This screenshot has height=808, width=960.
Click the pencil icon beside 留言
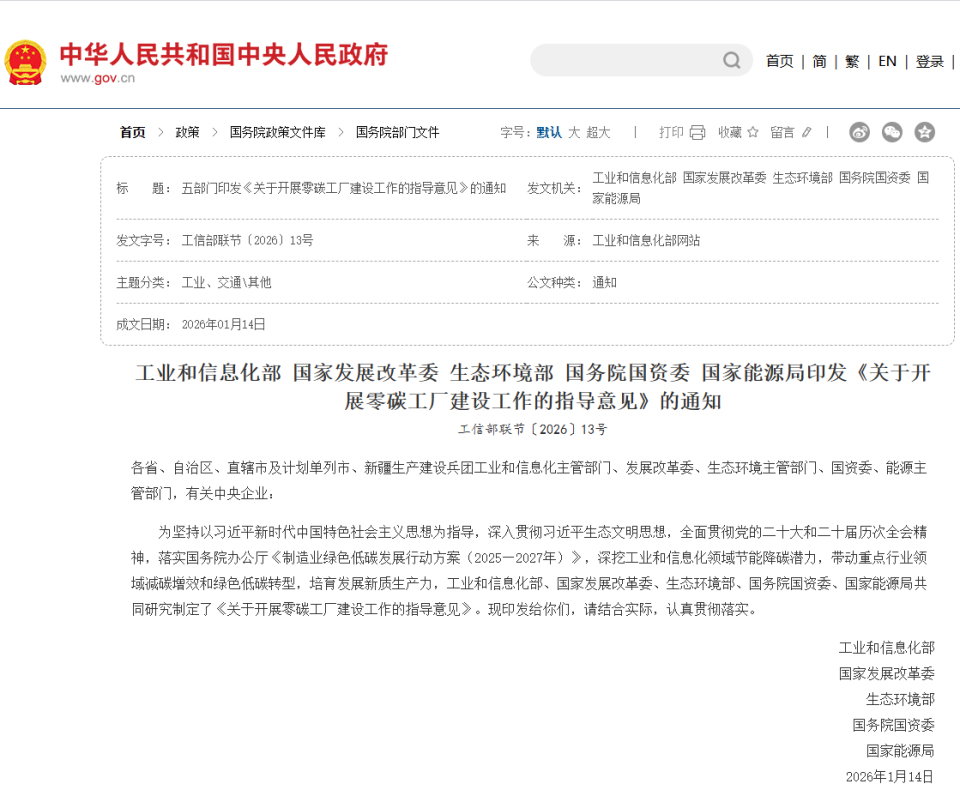click(x=806, y=131)
